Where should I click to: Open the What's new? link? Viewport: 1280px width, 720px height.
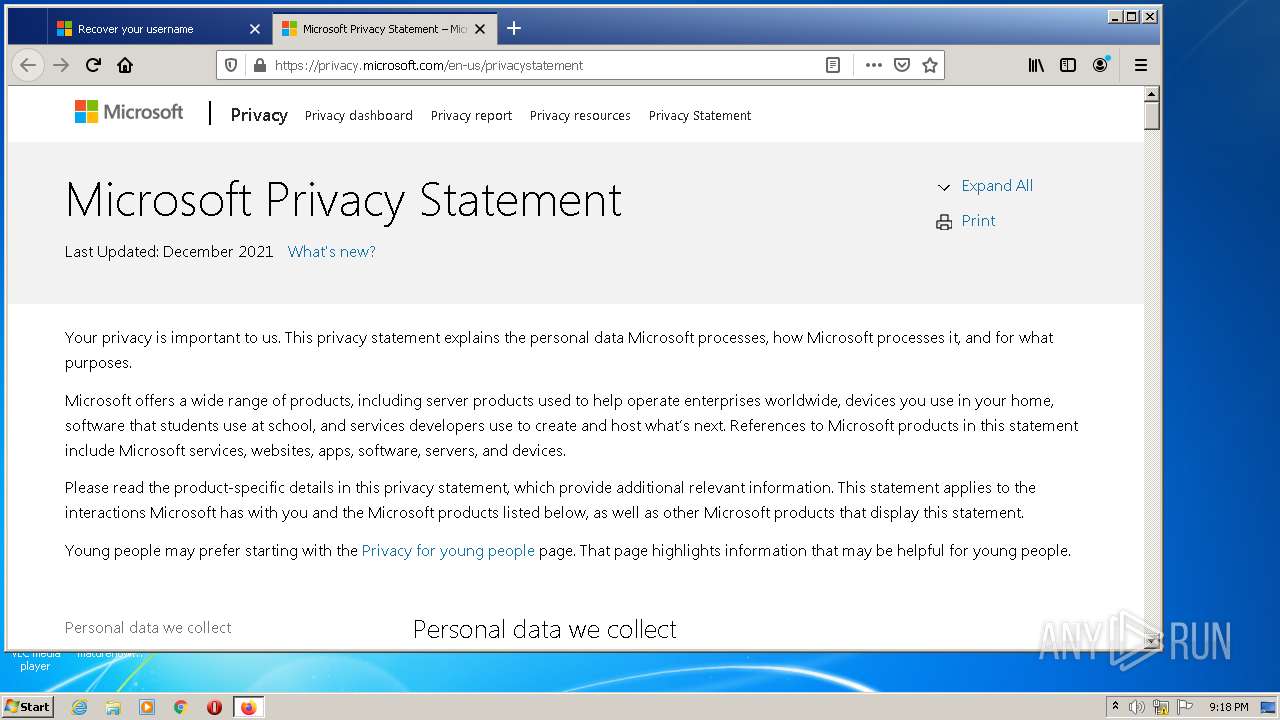click(x=332, y=252)
